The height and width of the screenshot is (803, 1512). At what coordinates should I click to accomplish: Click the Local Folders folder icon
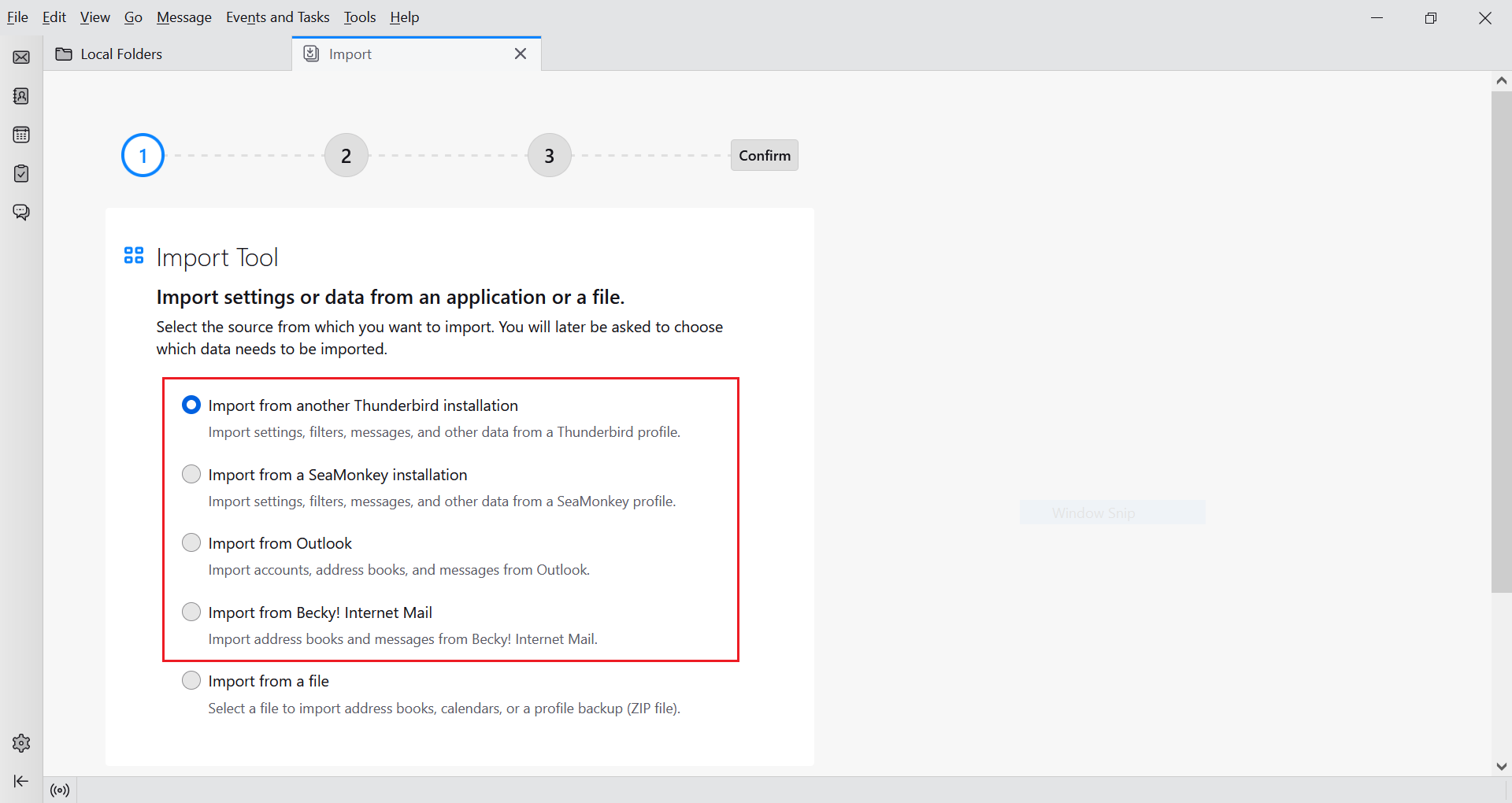point(64,54)
